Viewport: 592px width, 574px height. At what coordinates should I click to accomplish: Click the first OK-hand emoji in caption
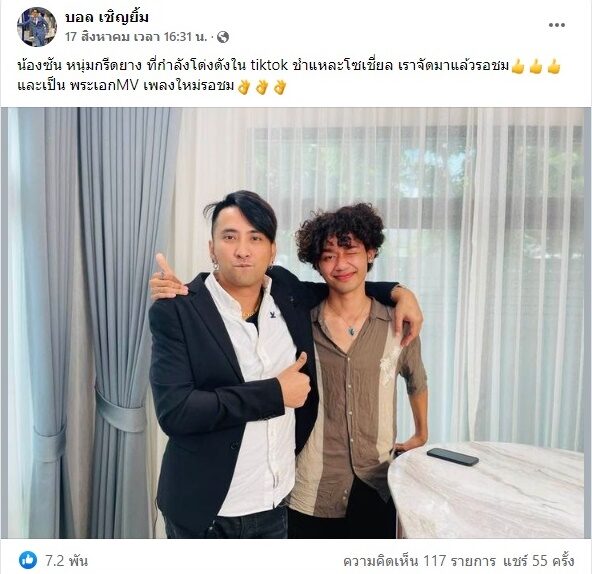(x=244, y=87)
